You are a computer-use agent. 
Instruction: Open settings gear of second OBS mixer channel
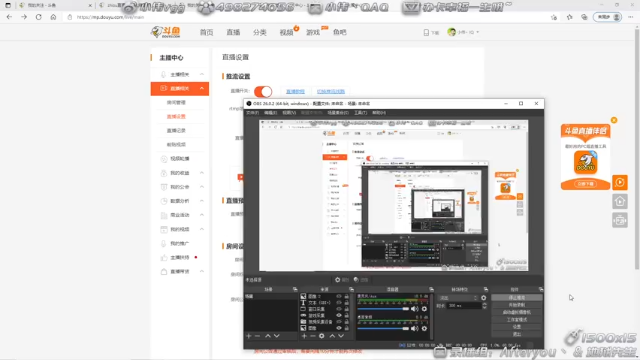pos(424,328)
